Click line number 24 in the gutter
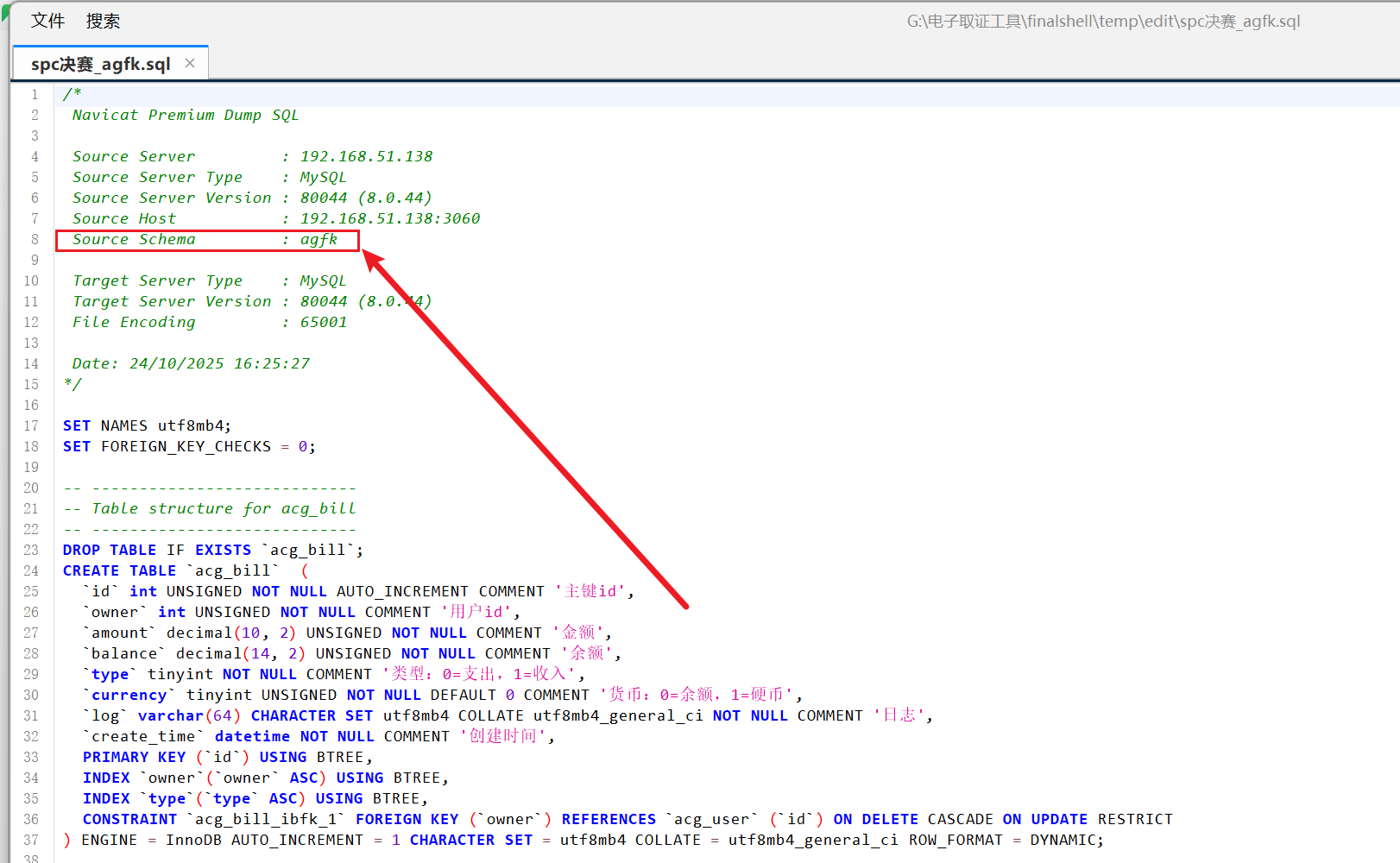 32,570
